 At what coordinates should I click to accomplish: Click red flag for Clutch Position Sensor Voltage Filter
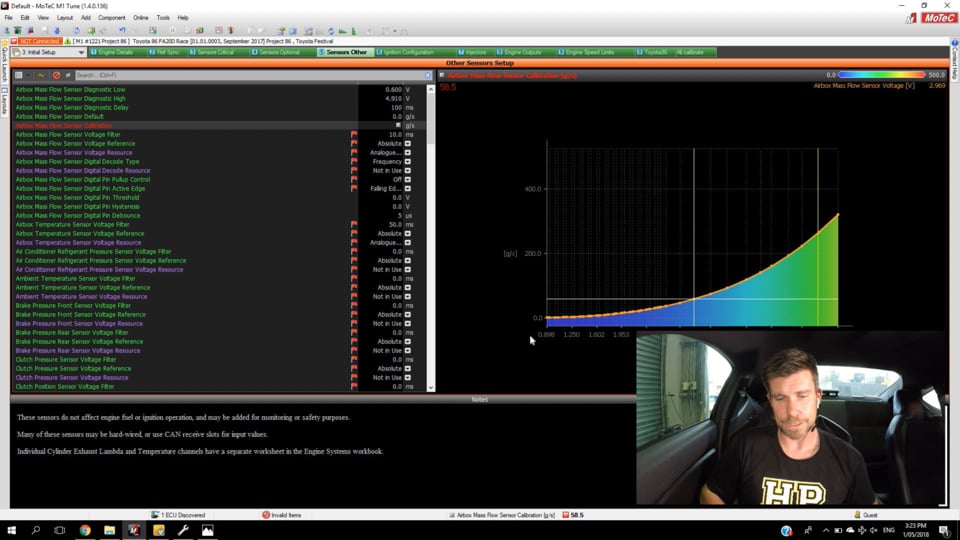click(354, 386)
